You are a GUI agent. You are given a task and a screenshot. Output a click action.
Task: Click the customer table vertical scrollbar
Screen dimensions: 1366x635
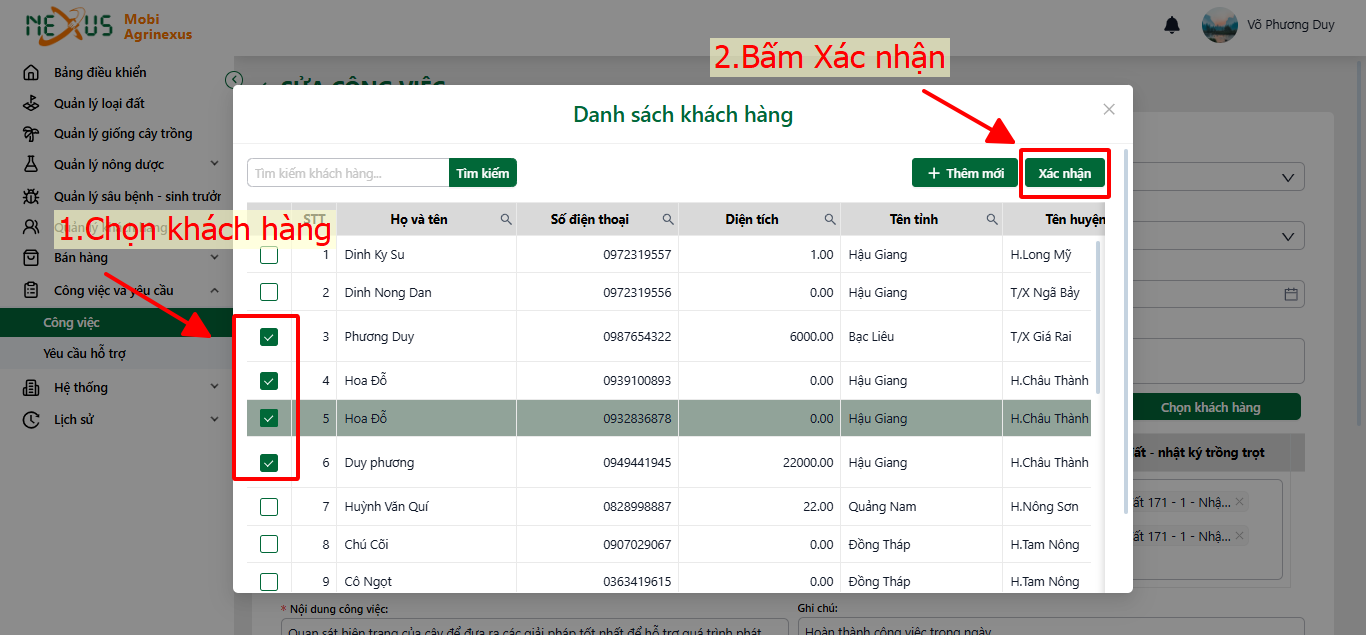coord(1099,317)
